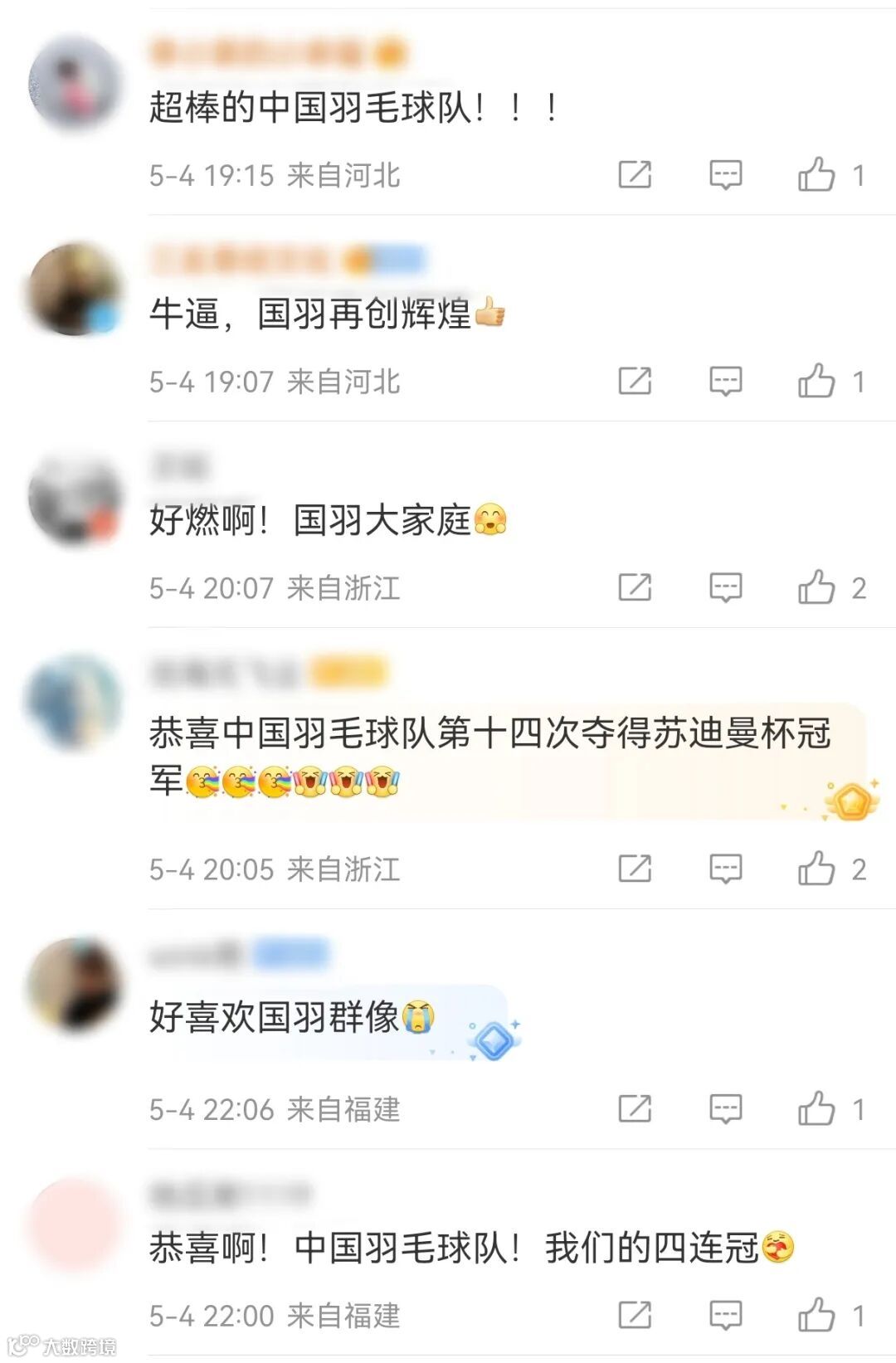Reply to the comment '好燃啊！国羽大家庭'
The height and width of the screenshot is (1363, 896).
pos(725,588)
